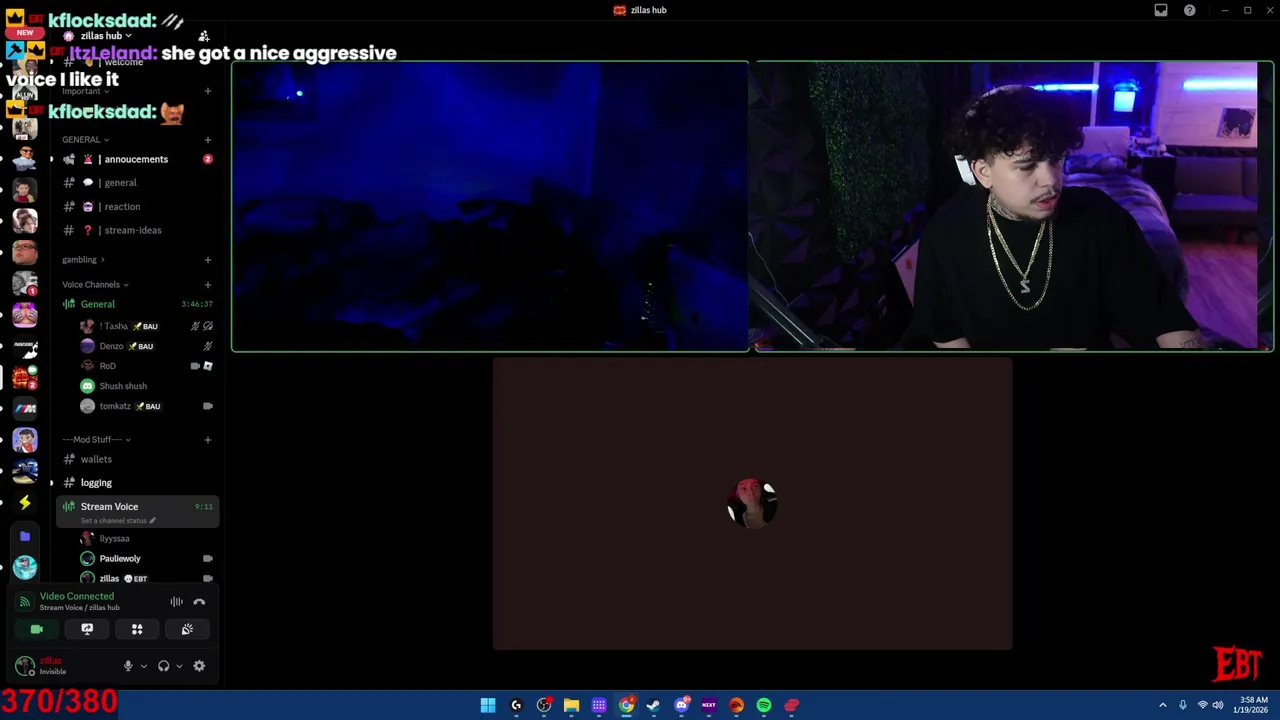Click the Share Your Screen button
Screen dimensions: 1280x720
point(87,629)
